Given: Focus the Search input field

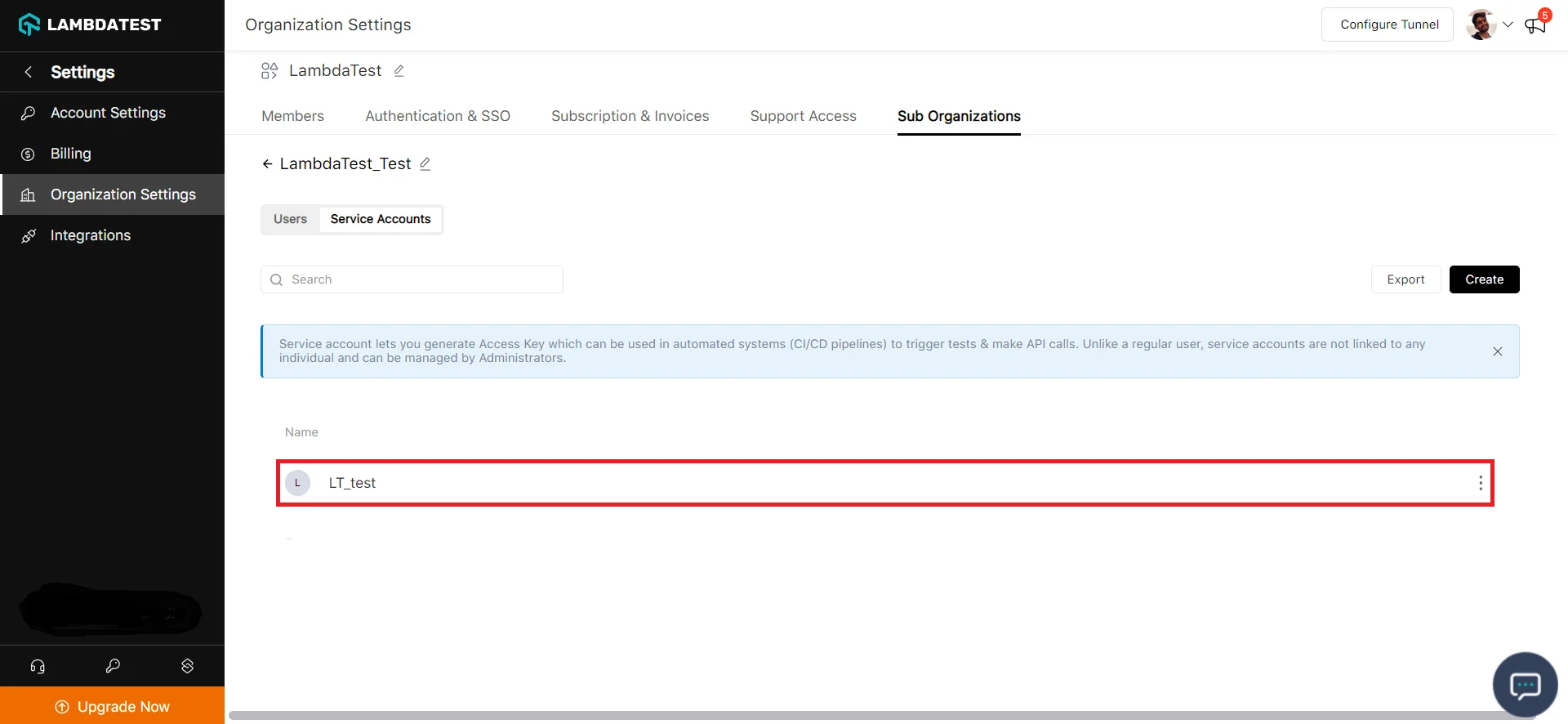Looking at the screenshot, I should click(421, 279).
